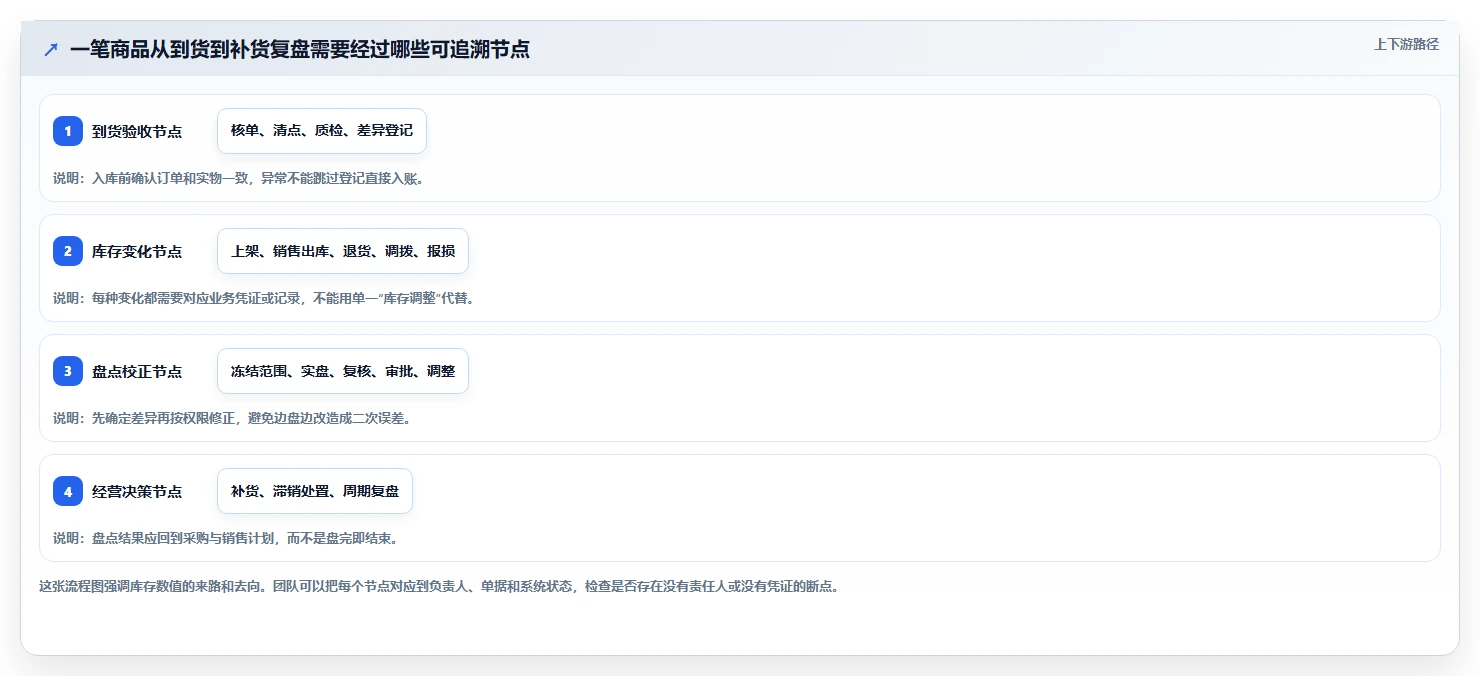The height and width of the screenshot is (676, 1480).
Task: Click the arrow icon beside the title
Action: [x=51, y=49]
